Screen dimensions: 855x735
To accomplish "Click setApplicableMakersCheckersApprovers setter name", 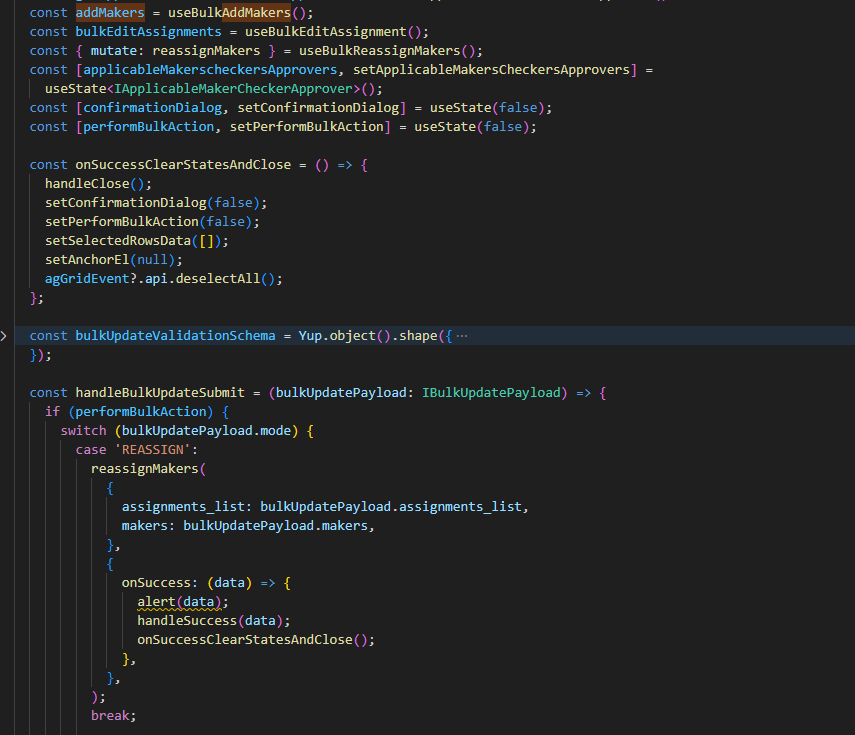I will [491, 70].
